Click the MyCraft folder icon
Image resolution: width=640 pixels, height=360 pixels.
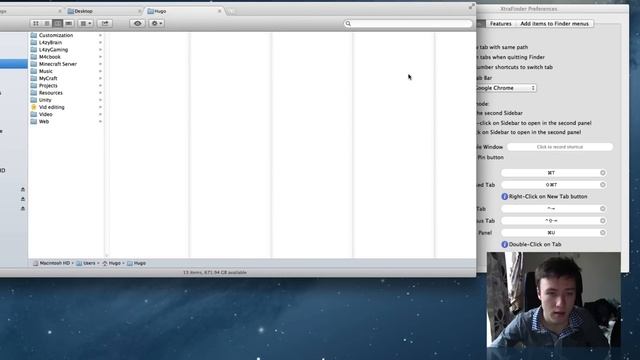tap(34, 78)
